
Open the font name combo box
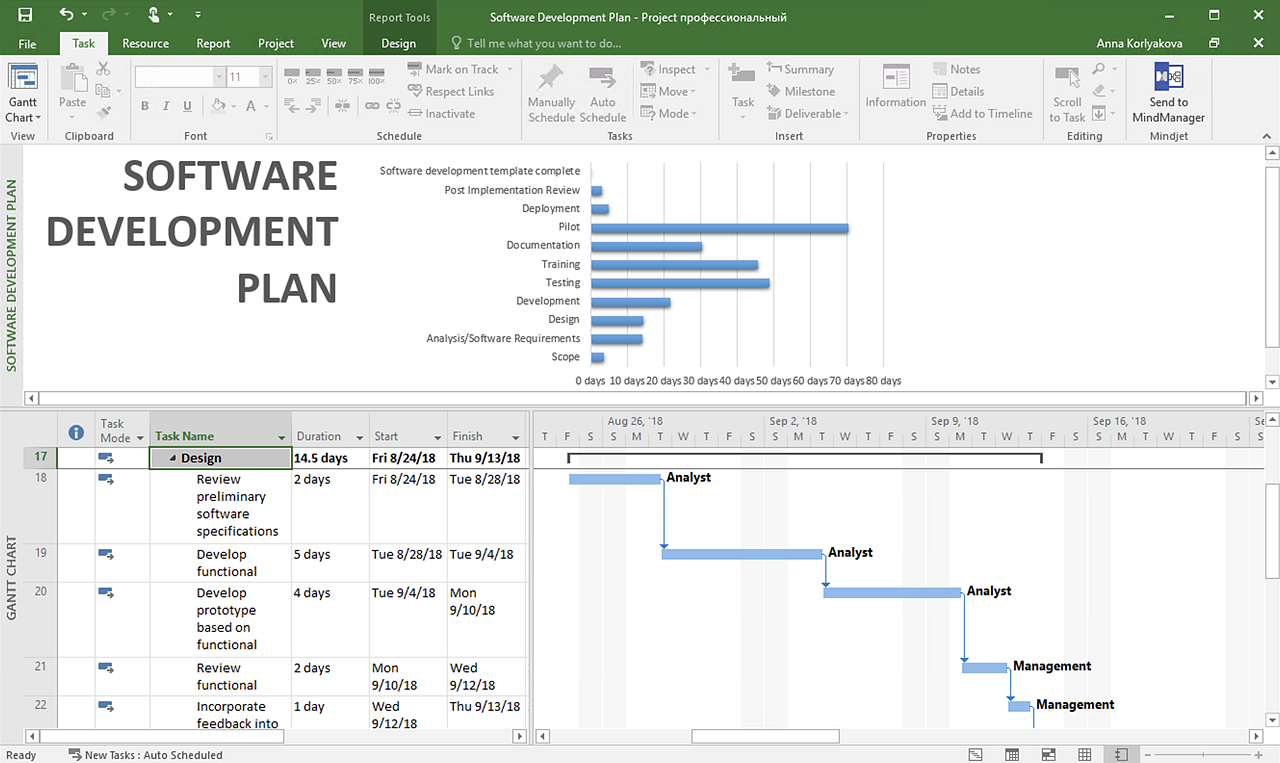tap(180, 77)
